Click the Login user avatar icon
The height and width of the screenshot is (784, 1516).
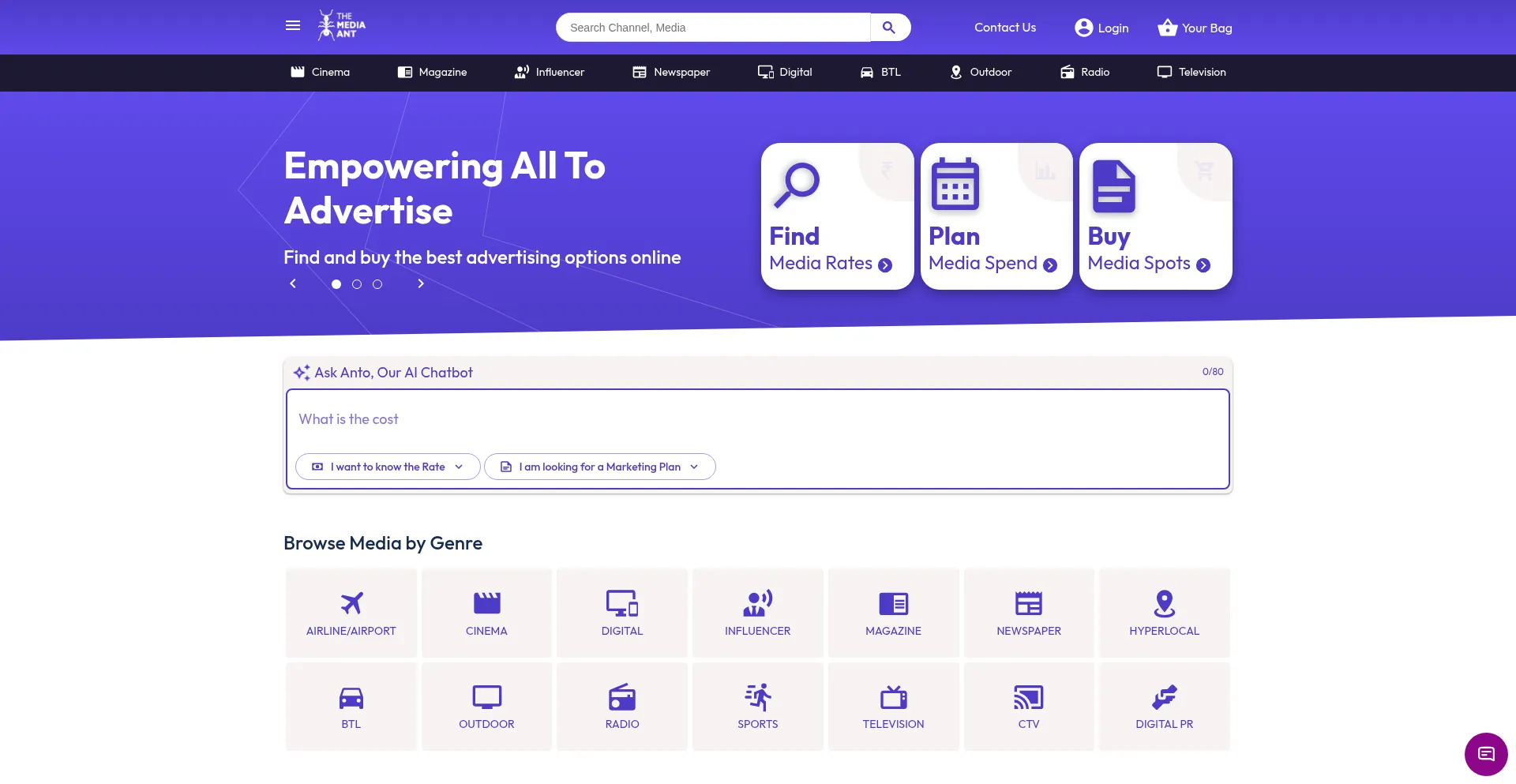[x=1083, y=28]
